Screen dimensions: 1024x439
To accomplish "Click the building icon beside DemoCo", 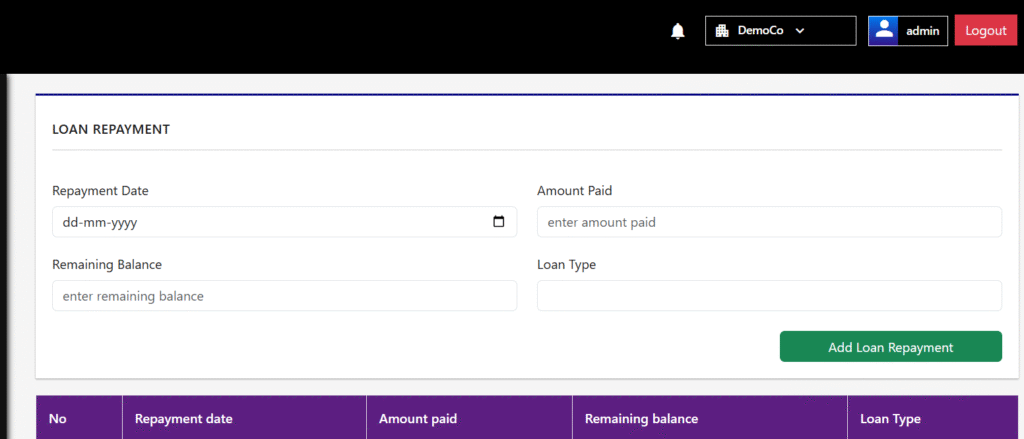I will click(x=722, y=31).
